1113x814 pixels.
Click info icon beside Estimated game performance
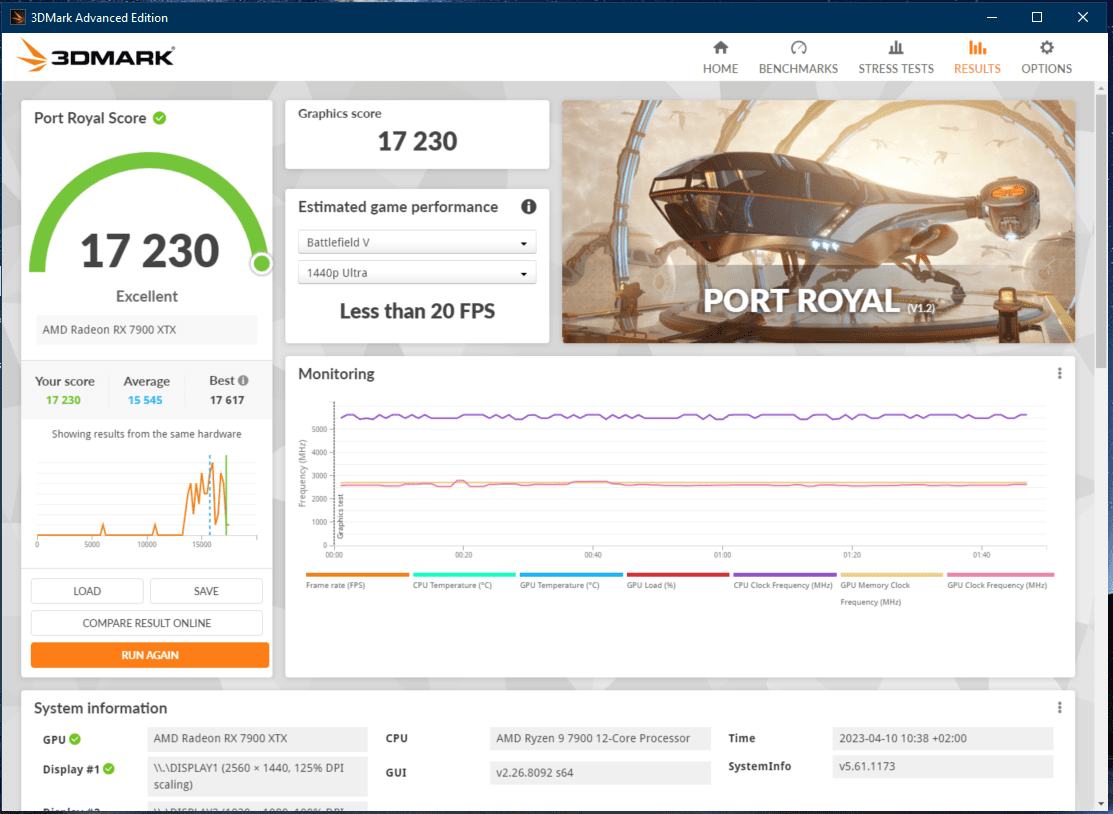click(528, 207)
